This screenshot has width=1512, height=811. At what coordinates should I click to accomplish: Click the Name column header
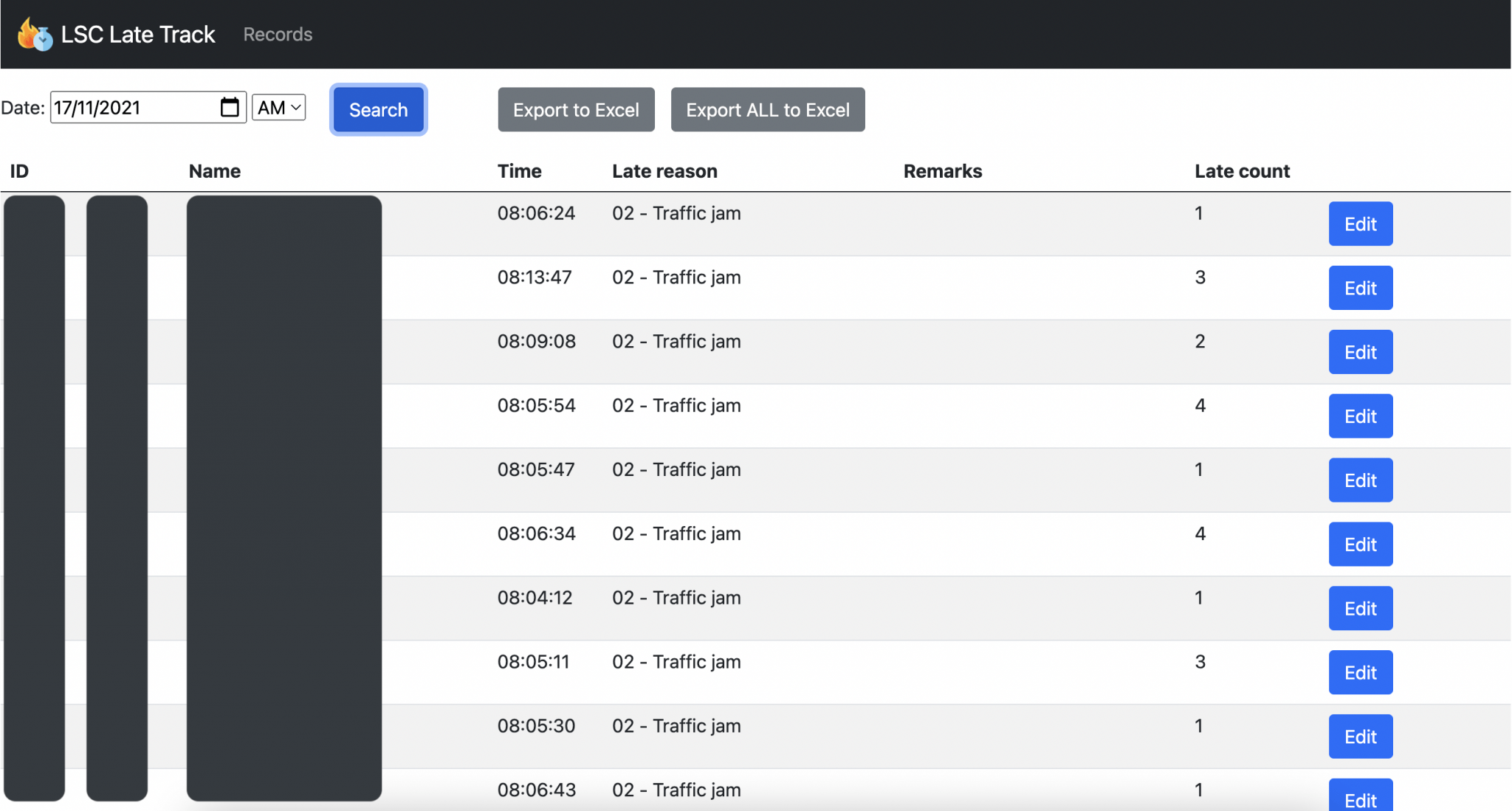tap(214, 170)
